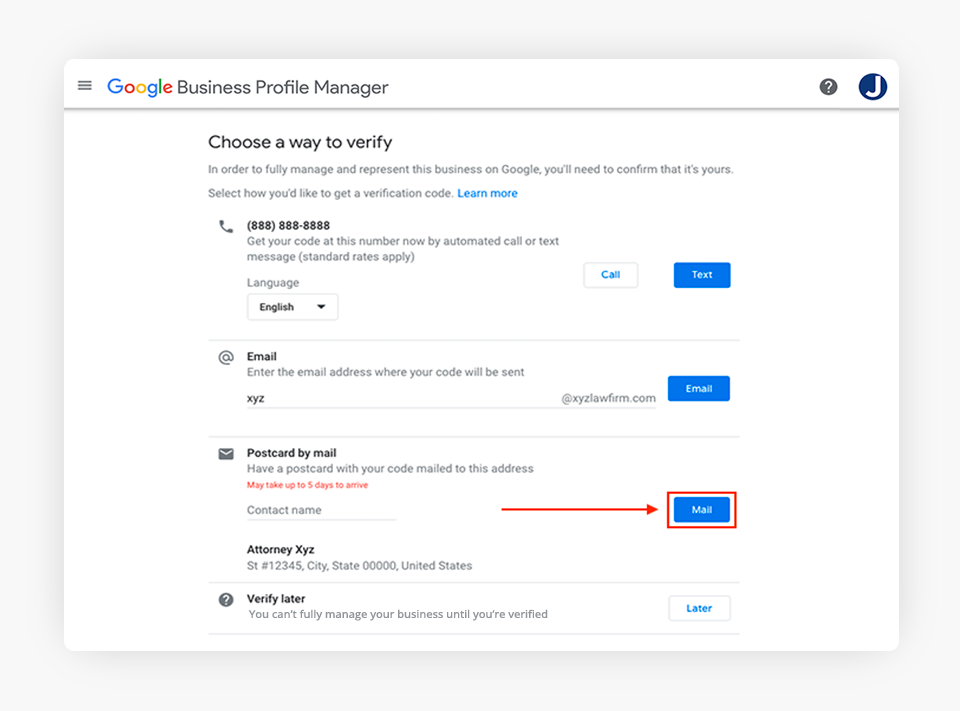
Task: Click the @ email icon
Action: point(226,357)
